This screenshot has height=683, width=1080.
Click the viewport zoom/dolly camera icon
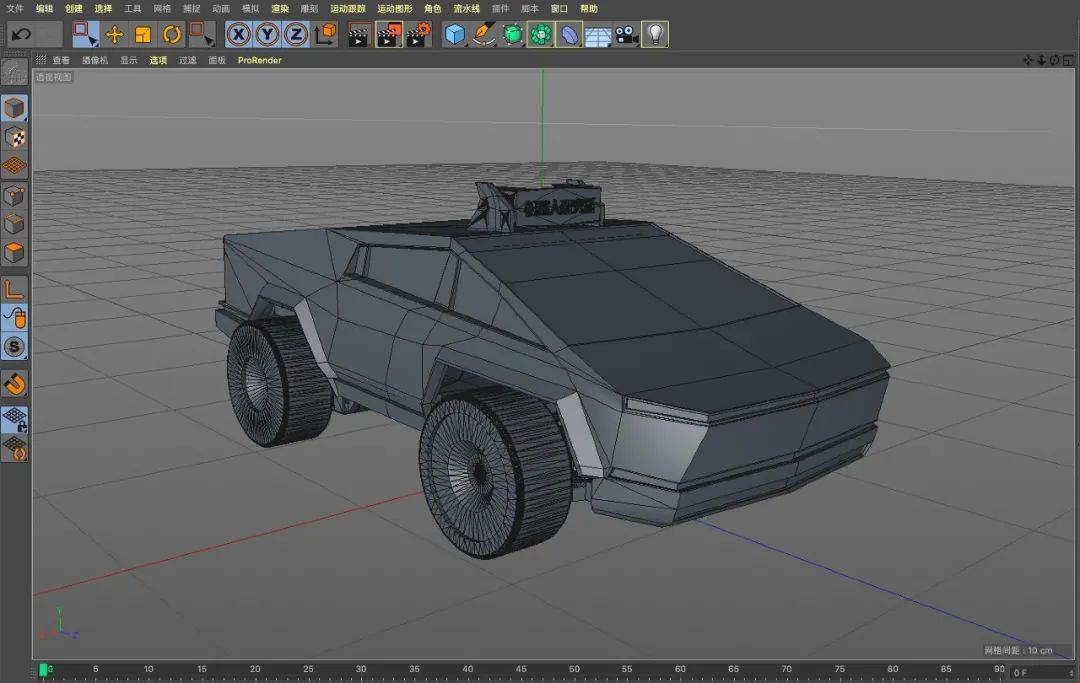coord(1041,60)
